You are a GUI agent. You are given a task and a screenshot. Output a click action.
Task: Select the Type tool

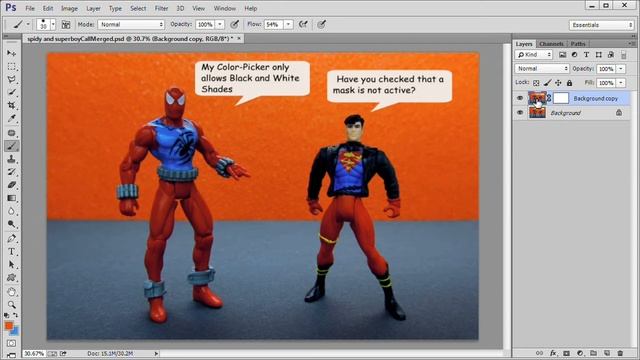(x=11, y=251)
